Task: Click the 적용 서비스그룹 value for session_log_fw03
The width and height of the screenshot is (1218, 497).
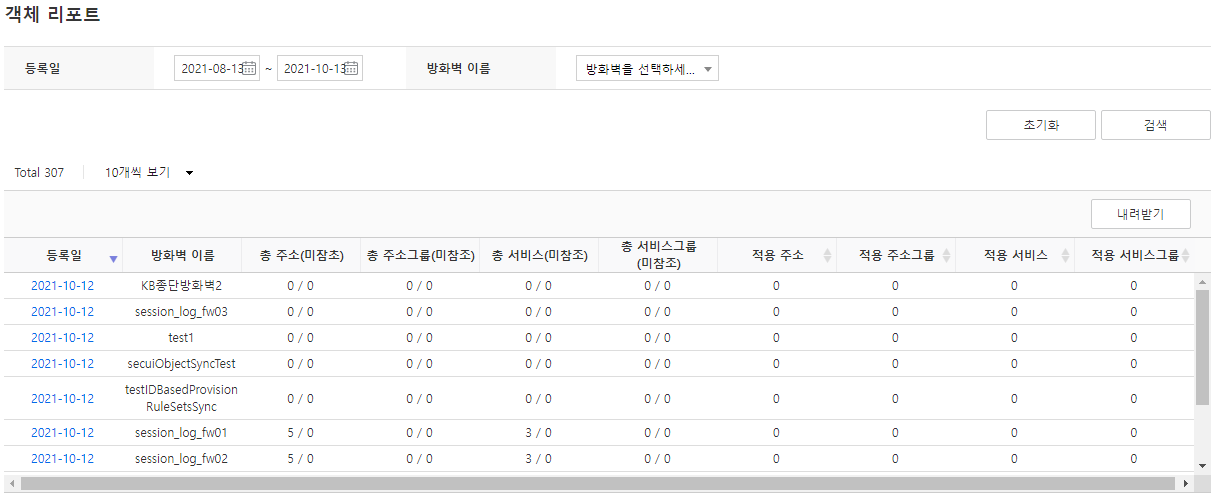Action: (x=1133, y=311)
